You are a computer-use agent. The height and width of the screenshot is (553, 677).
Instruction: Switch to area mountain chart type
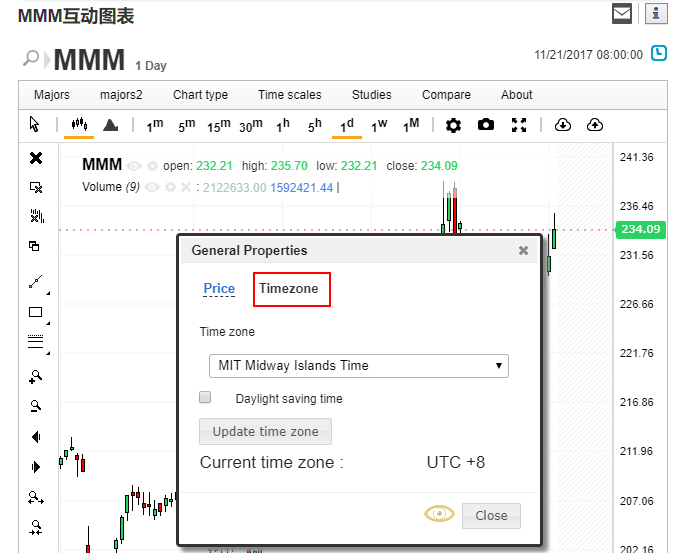point(111,125)
